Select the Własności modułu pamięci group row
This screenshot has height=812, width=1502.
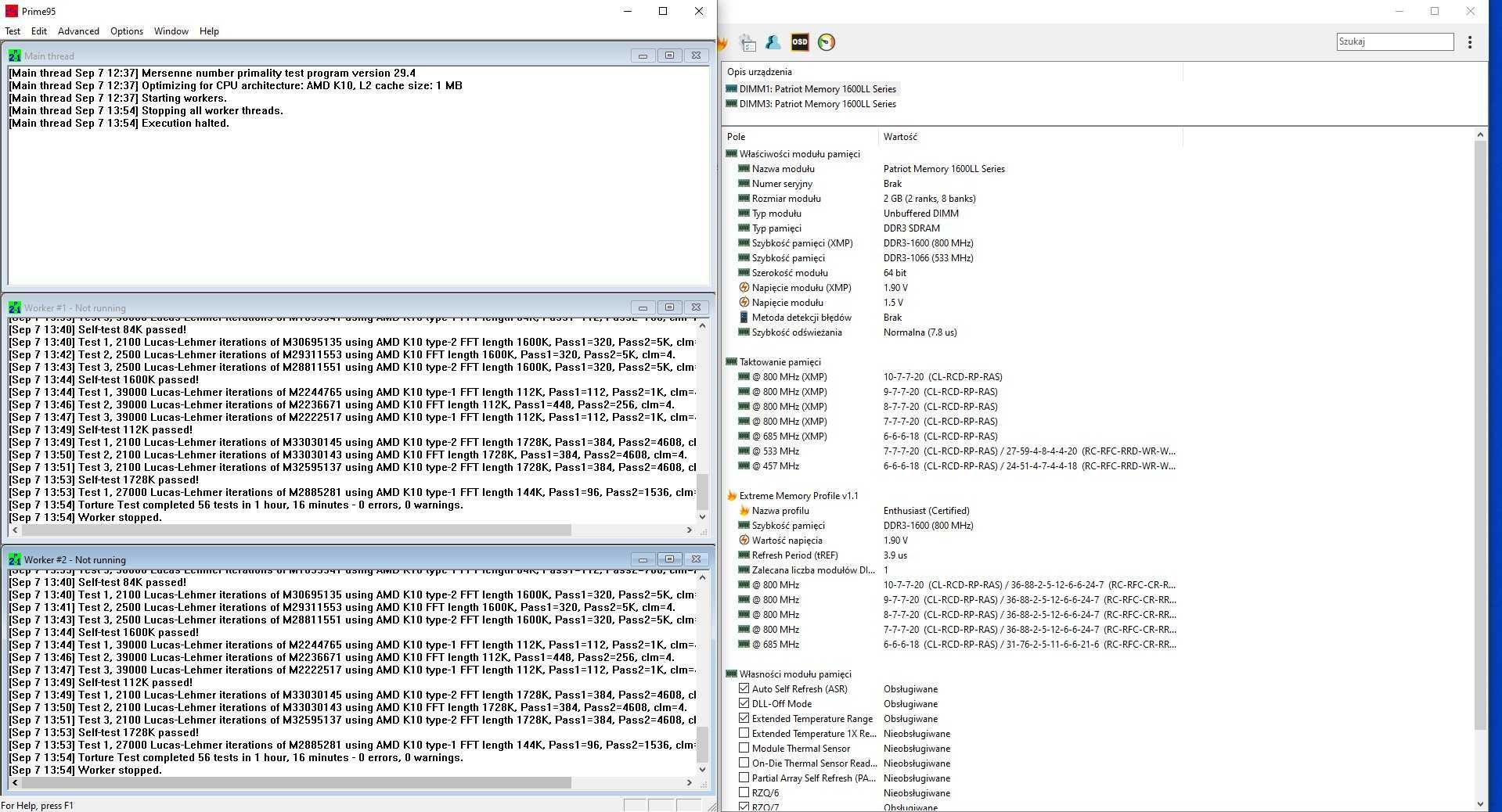788,674
